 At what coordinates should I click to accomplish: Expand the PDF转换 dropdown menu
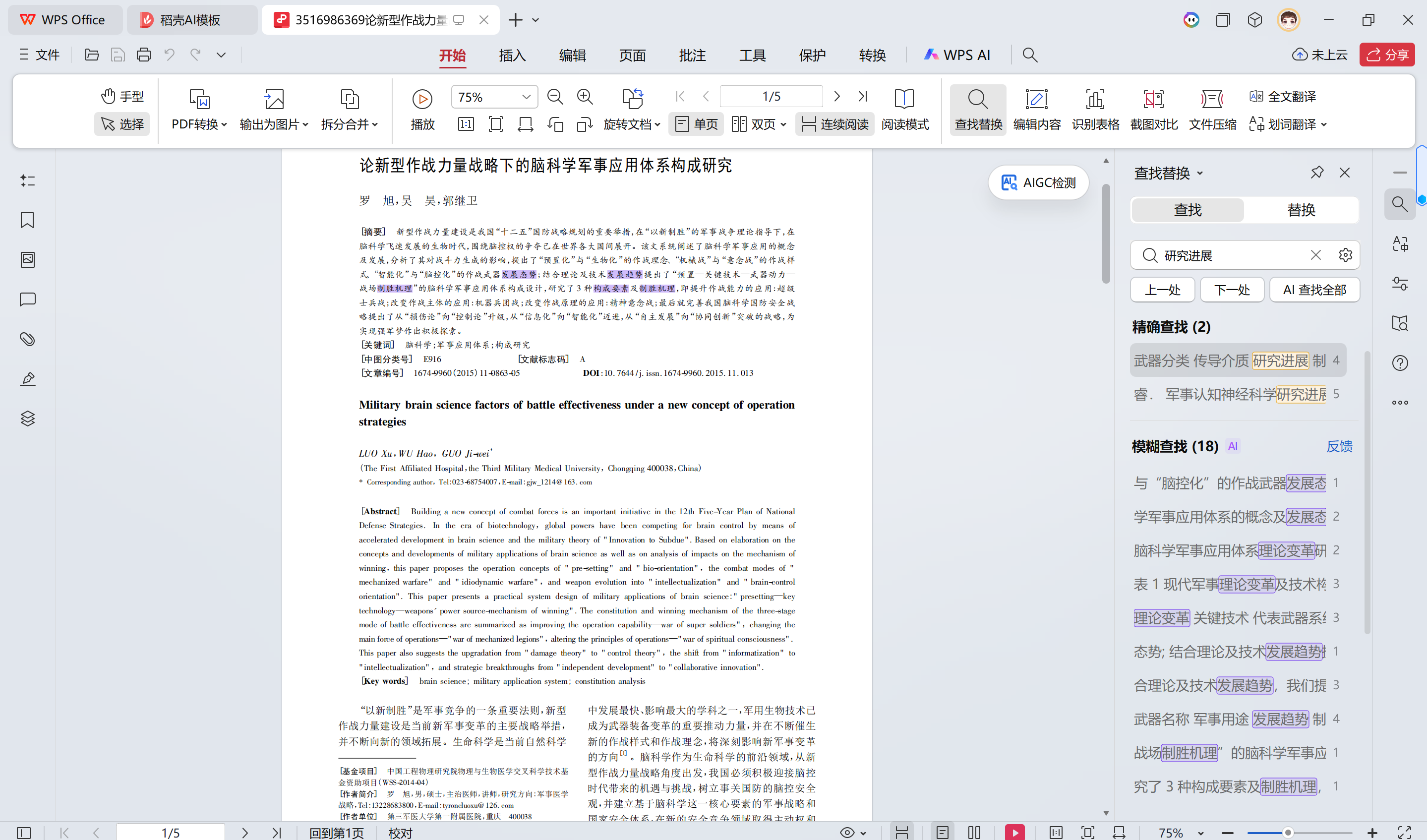tap(199, 124)
